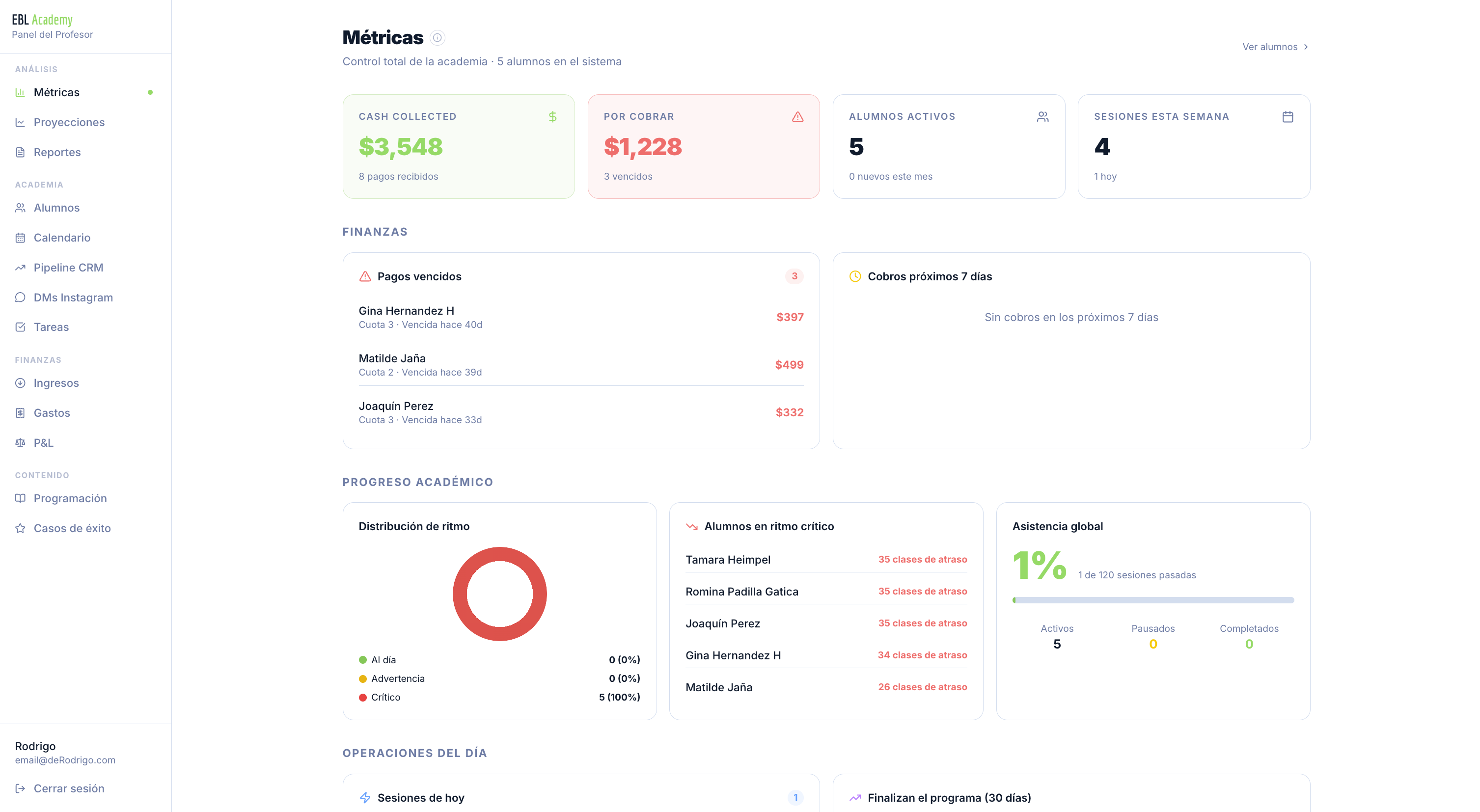Click the P&L scales icon
The image size is (1480, 812).
20,443
